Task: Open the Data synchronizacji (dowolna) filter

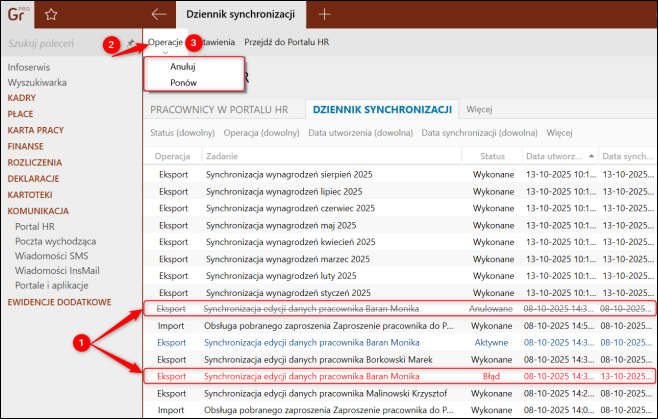Action: tap(479, 132)
